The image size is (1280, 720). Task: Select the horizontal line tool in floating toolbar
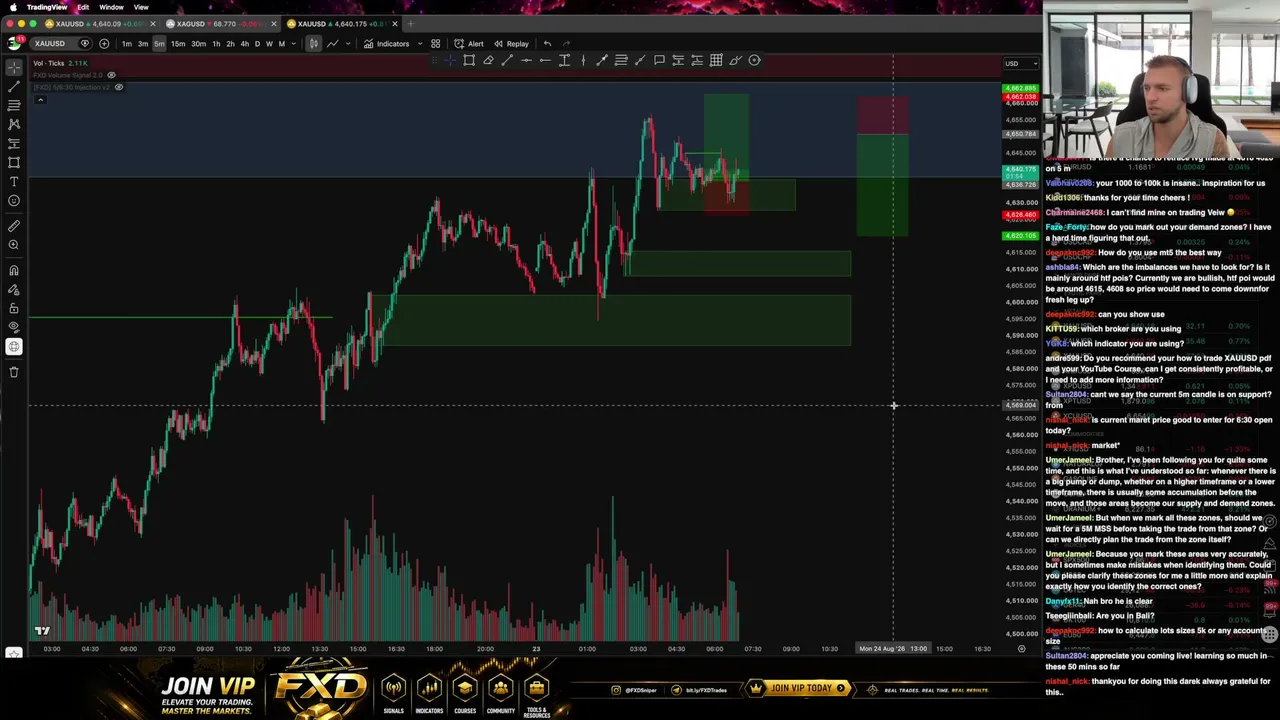pos(526,61)
